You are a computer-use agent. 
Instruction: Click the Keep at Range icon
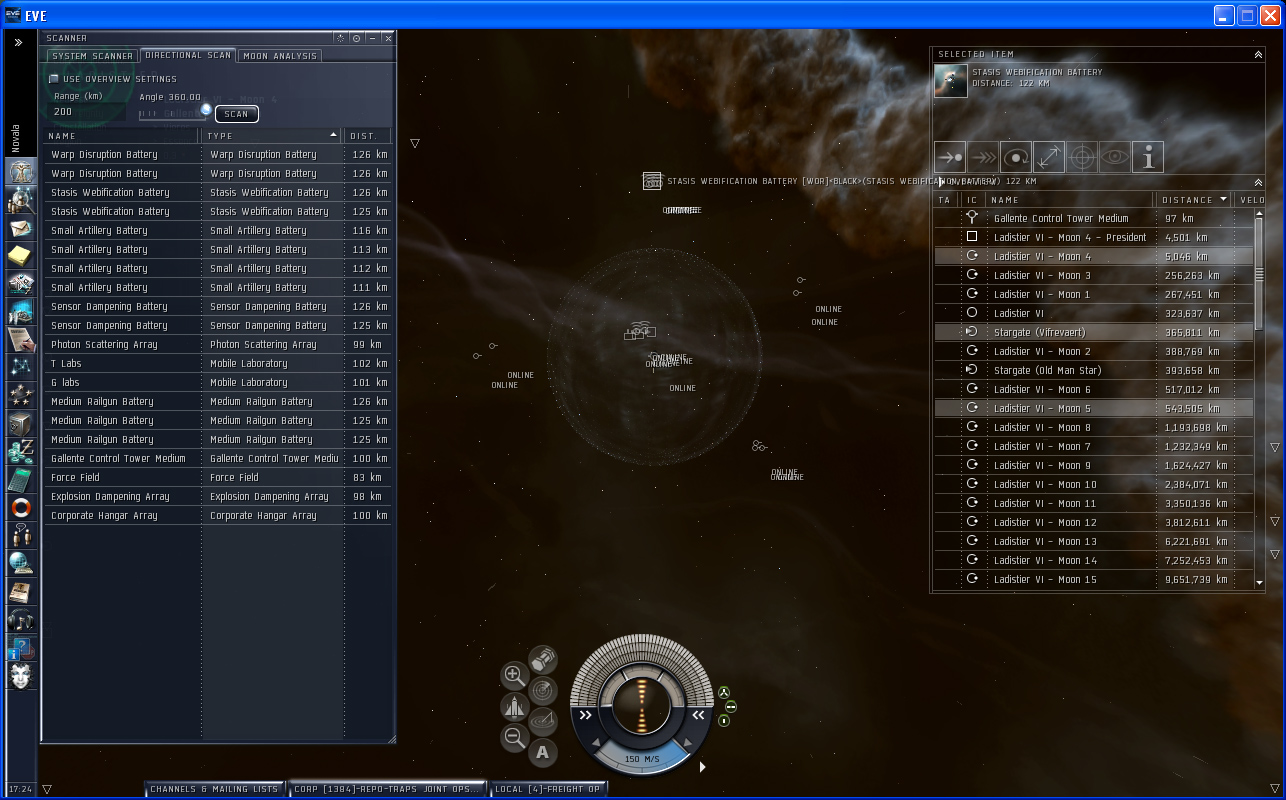click(1049, 157)
